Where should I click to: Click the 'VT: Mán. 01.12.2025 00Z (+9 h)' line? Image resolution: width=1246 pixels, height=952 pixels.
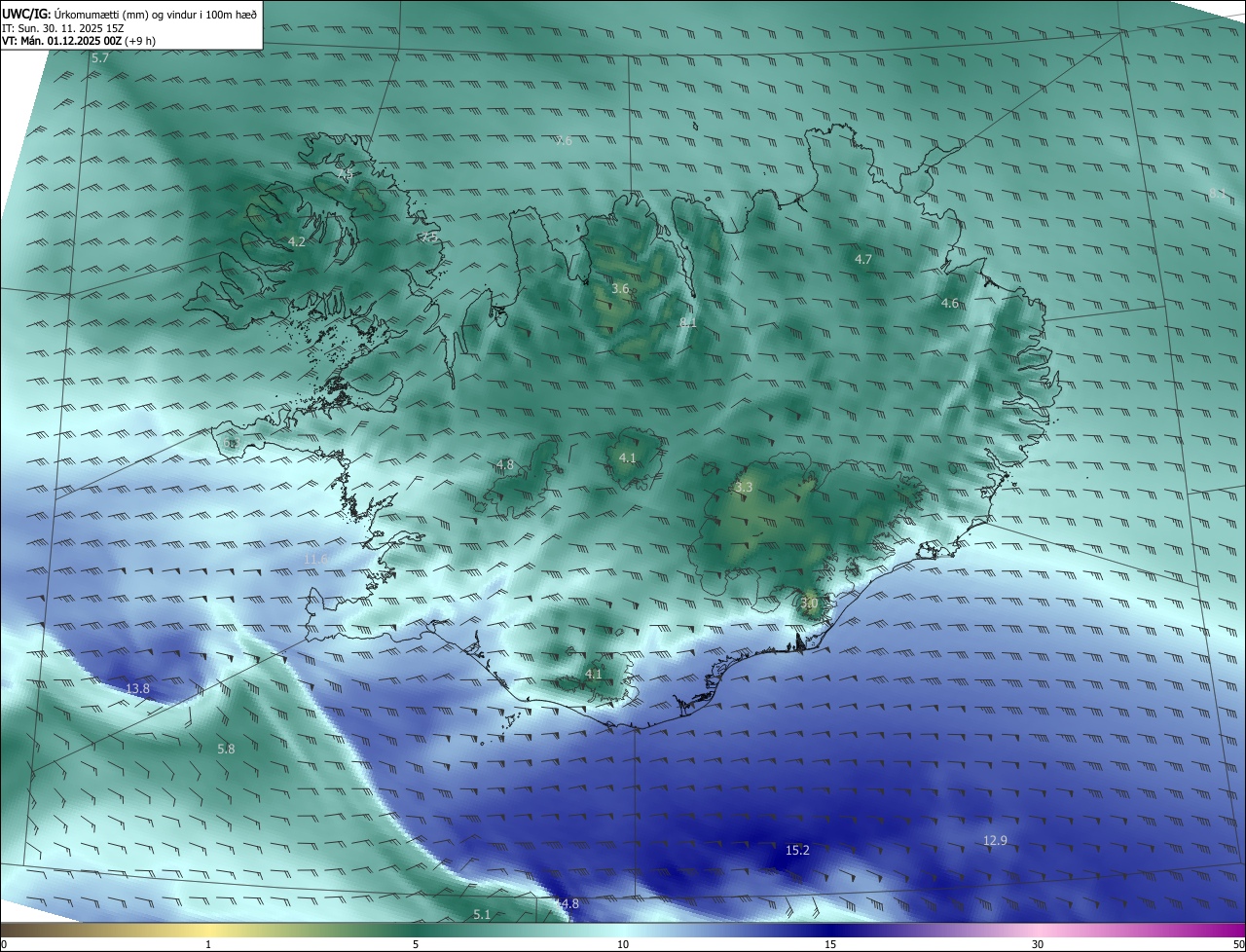(x=79, y=42)
